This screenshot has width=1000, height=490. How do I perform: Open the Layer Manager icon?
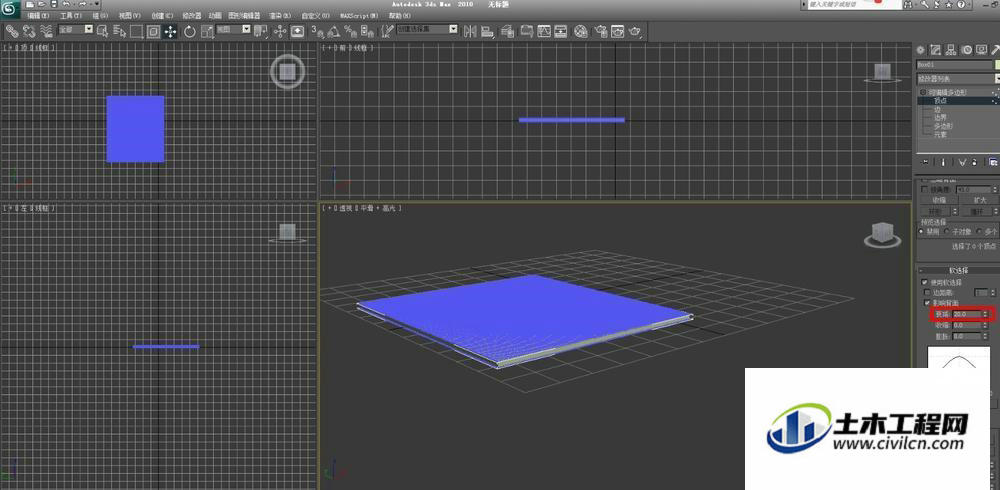(x=508, y=31)
